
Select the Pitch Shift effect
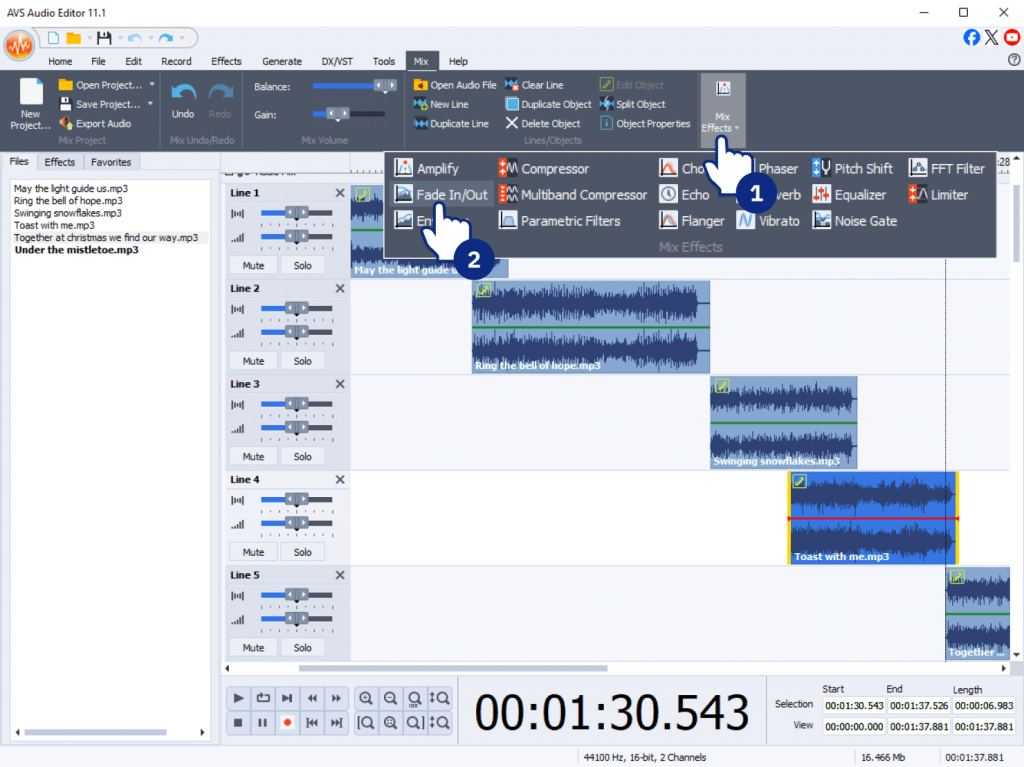853,169
